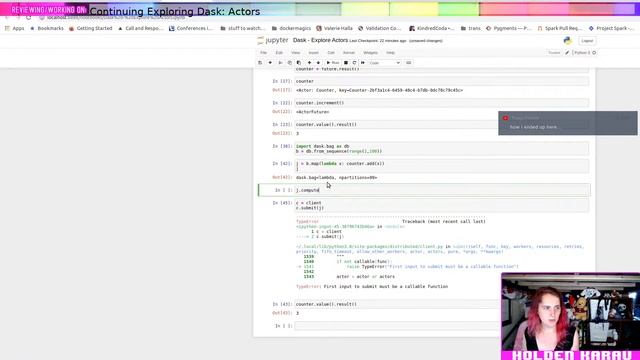Open the Valerie Halla bookmark
640x360 pixels.
pyautogui.click(x=334, y=28)
